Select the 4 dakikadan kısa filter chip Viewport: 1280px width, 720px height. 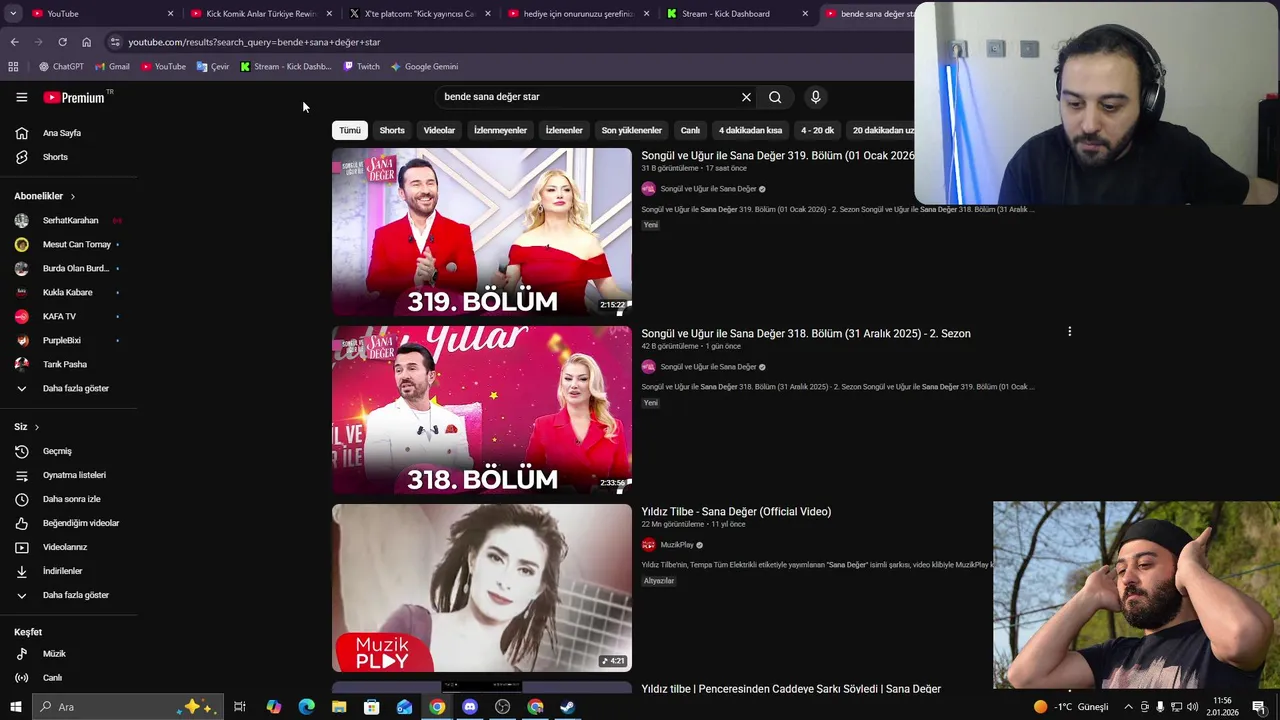750,130
